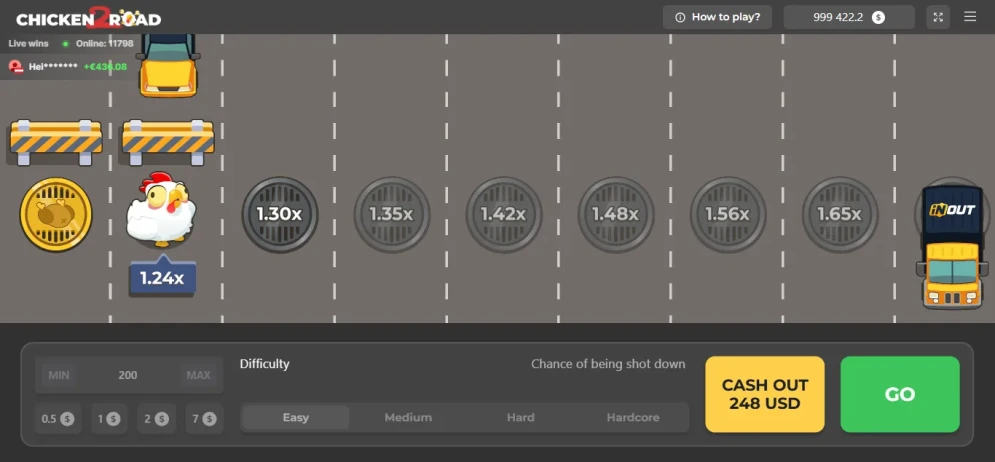Select the 1.35x manhole multiplier

click(x=392, y=214)
